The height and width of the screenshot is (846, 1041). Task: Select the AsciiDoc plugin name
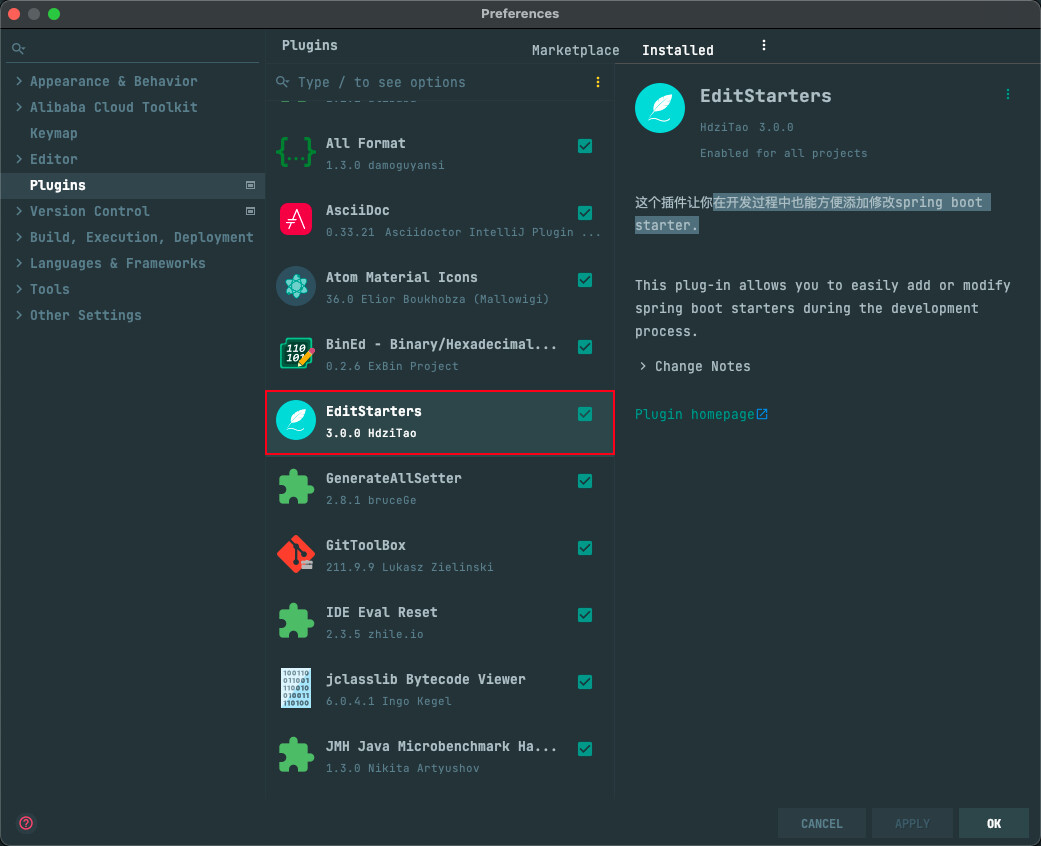[358, 210]
